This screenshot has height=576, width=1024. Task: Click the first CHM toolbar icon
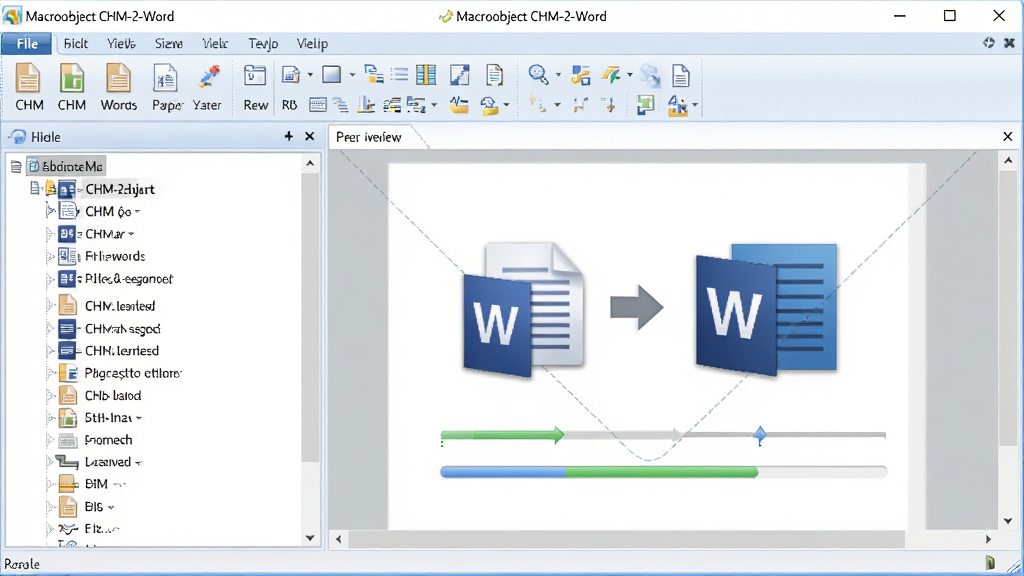pyautogui.click(x=29, y=87)
